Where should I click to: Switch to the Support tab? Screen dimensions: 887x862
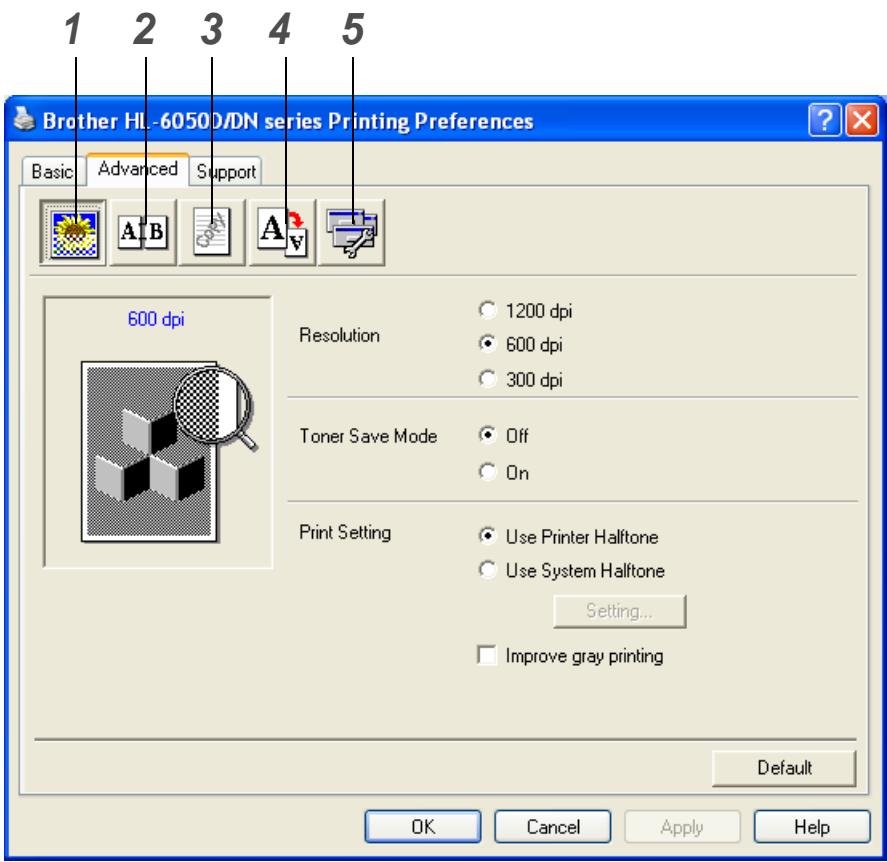click(x=226, y=171)
